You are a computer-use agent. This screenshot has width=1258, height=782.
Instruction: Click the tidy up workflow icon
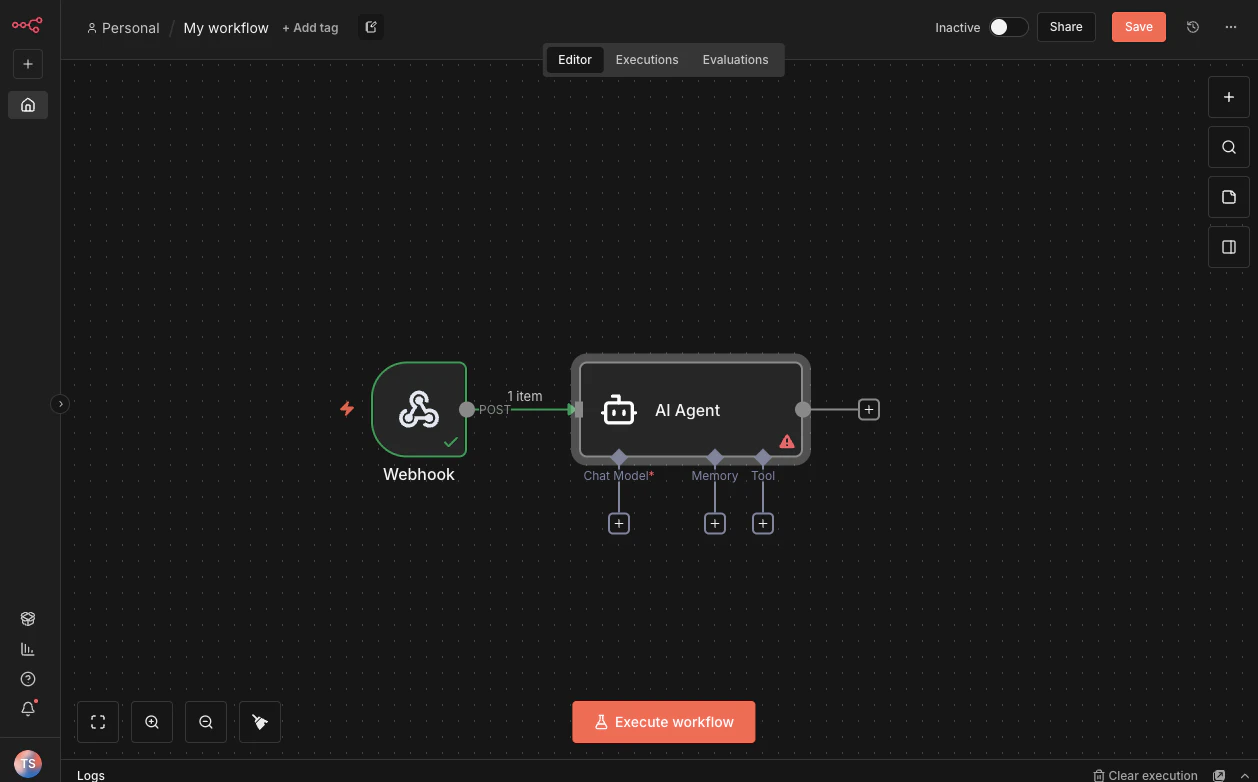coord(260,722)
